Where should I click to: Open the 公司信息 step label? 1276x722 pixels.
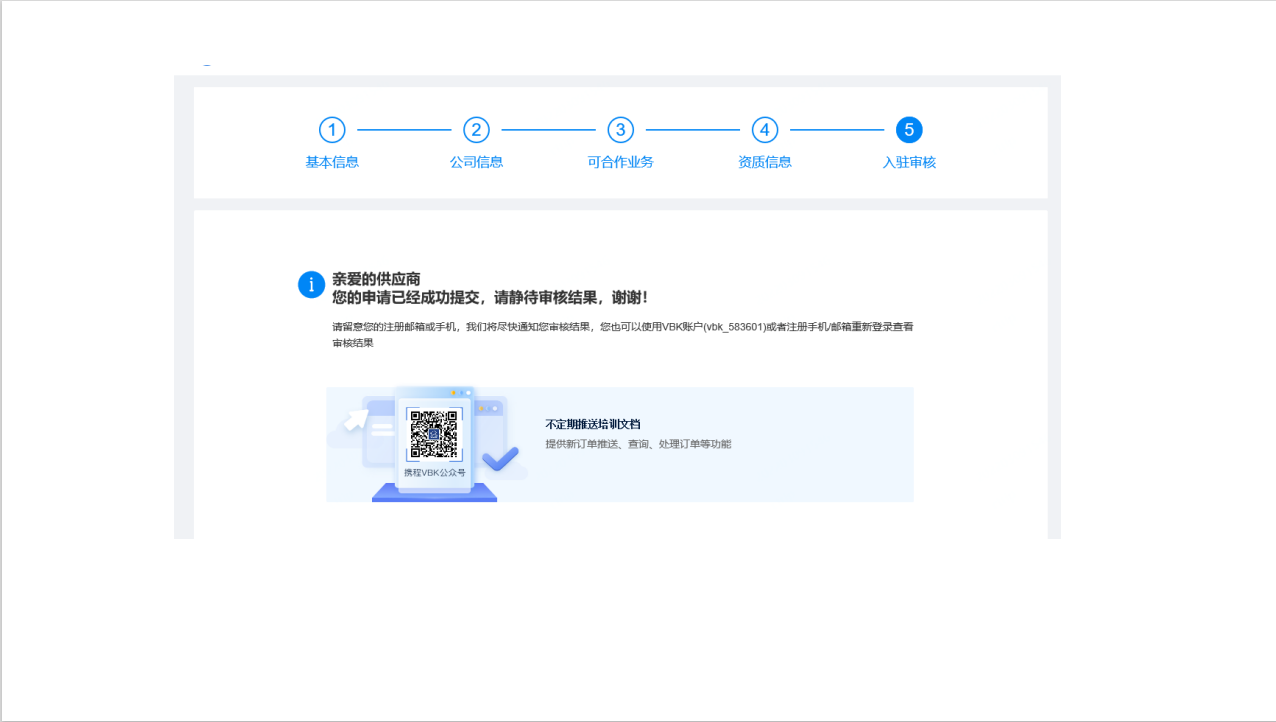pos(476,162)
